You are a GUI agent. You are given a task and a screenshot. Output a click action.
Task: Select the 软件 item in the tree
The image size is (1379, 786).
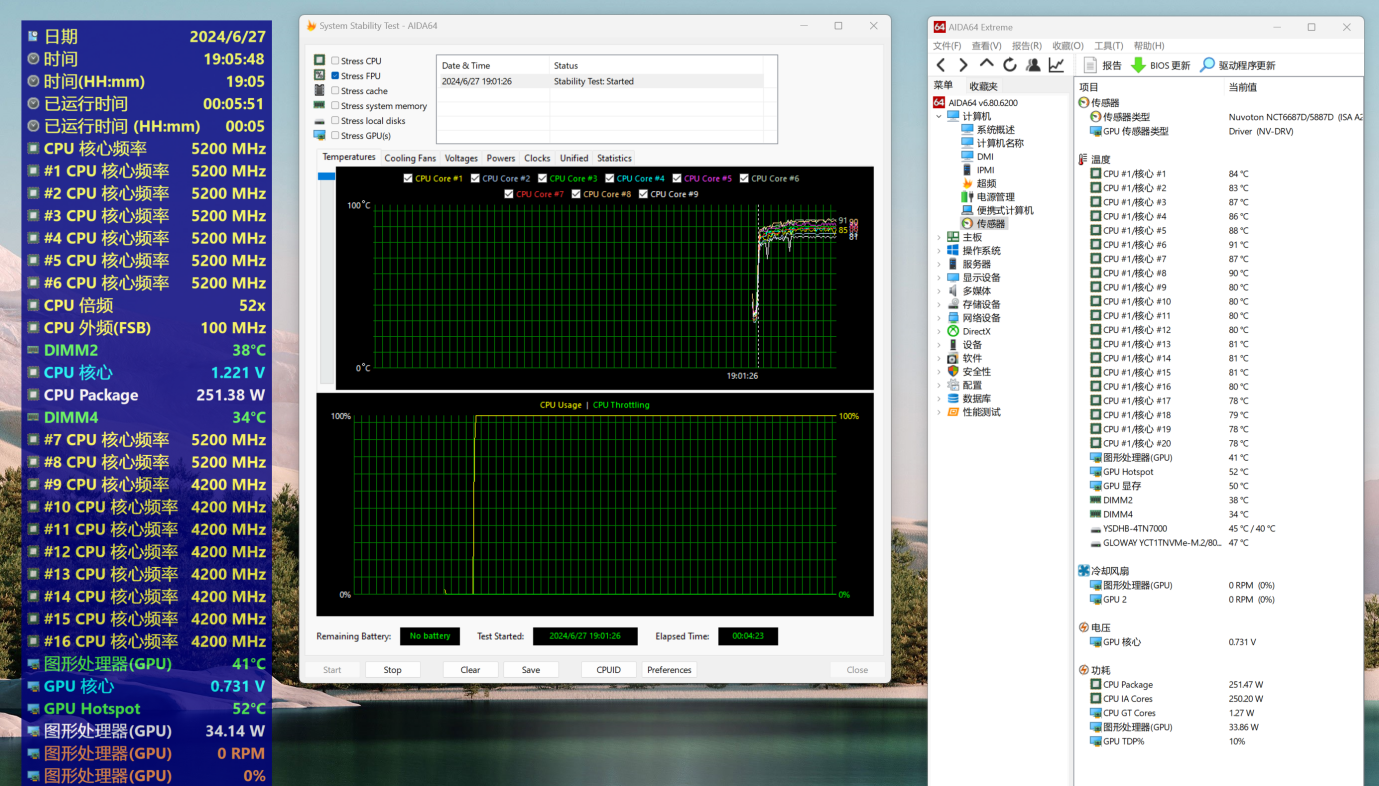(964, 358)
